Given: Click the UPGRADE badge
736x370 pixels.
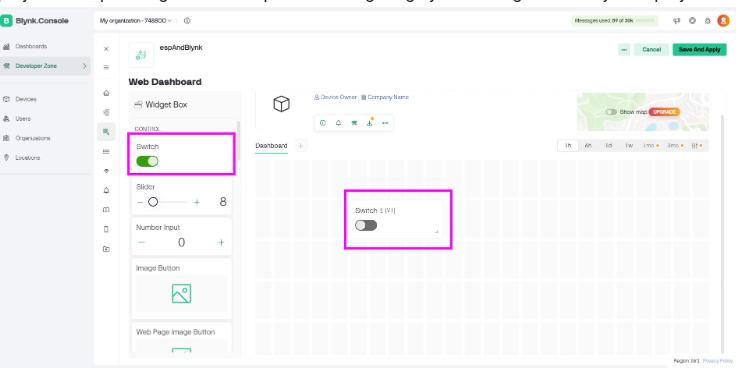Looking at the screenshot, I should click(664, 112).
